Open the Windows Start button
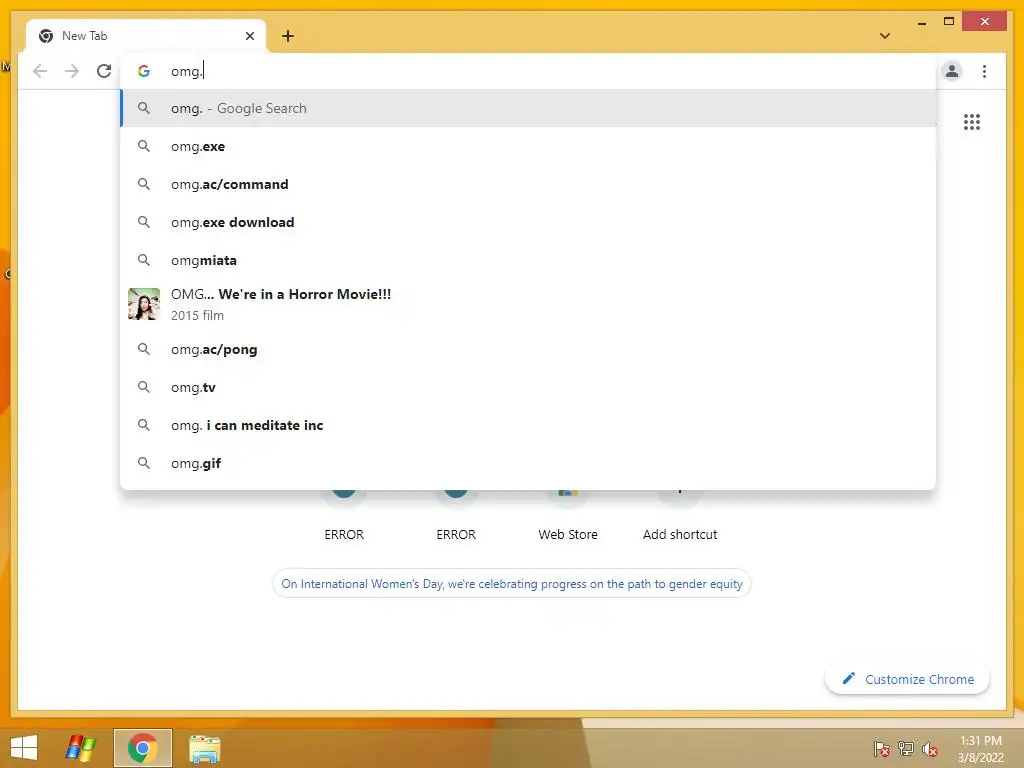 tap(24, 748)
